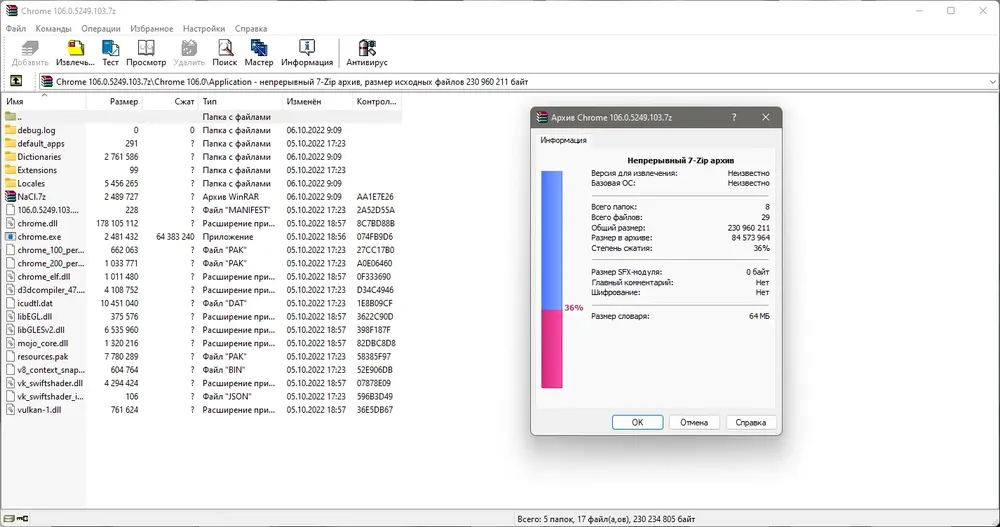The width and height of the screenshot is (1000, 527).
Task: Click the Информация toolbar icon
Action: click(307, 52)
